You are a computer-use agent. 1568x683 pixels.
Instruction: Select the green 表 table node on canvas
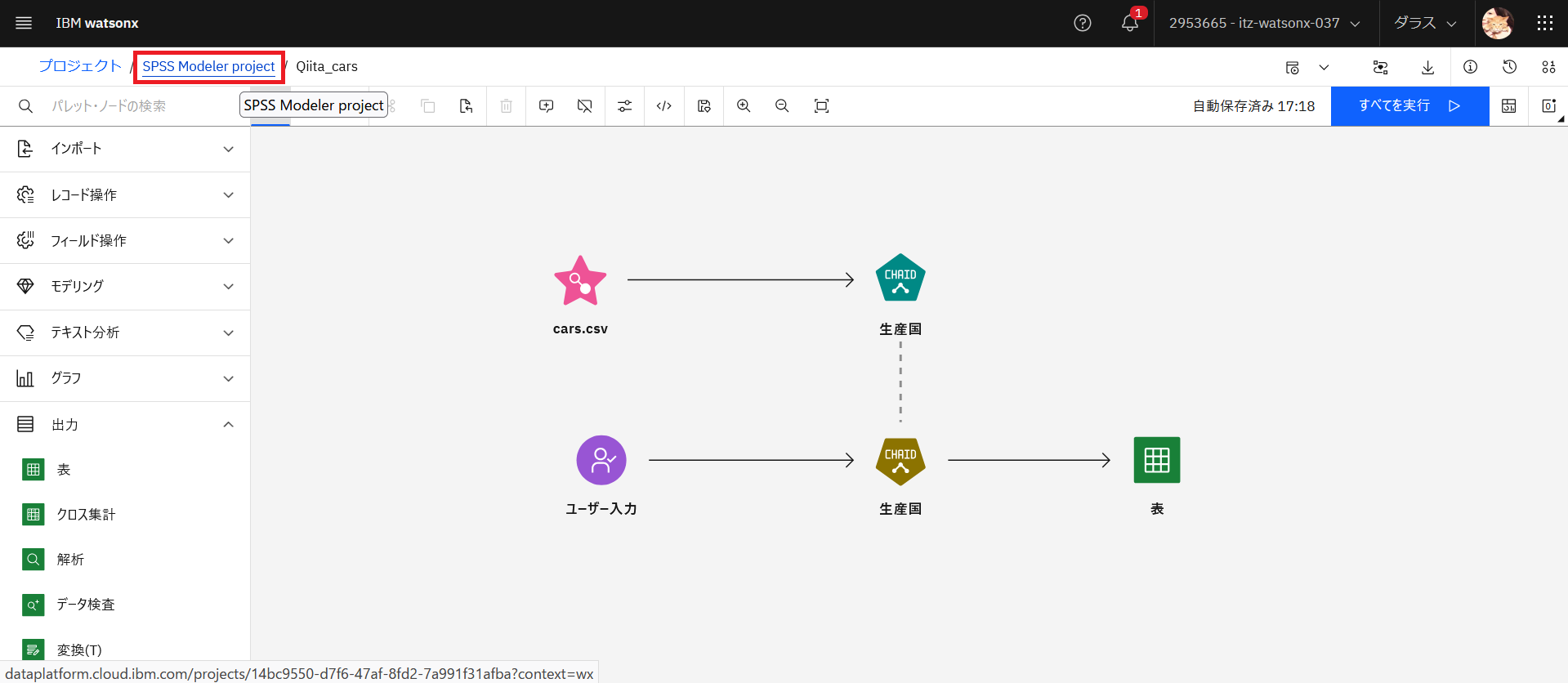tap(1157, 460)
